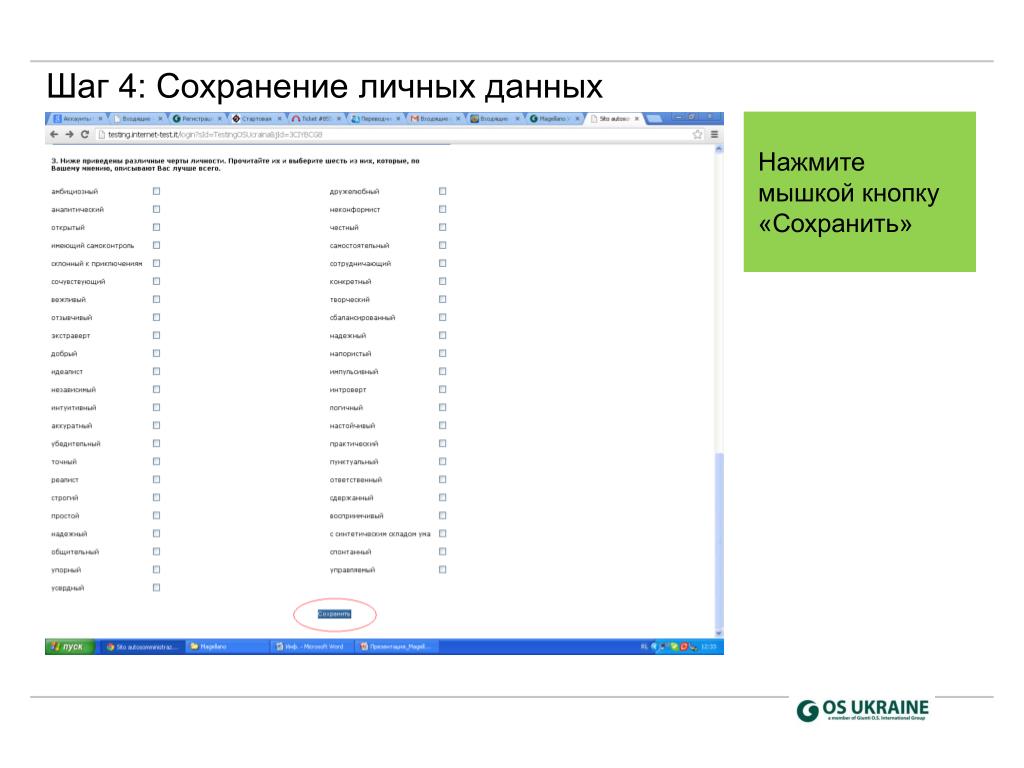Switch to the 'Регистрац' tab

tap(197, 119)
